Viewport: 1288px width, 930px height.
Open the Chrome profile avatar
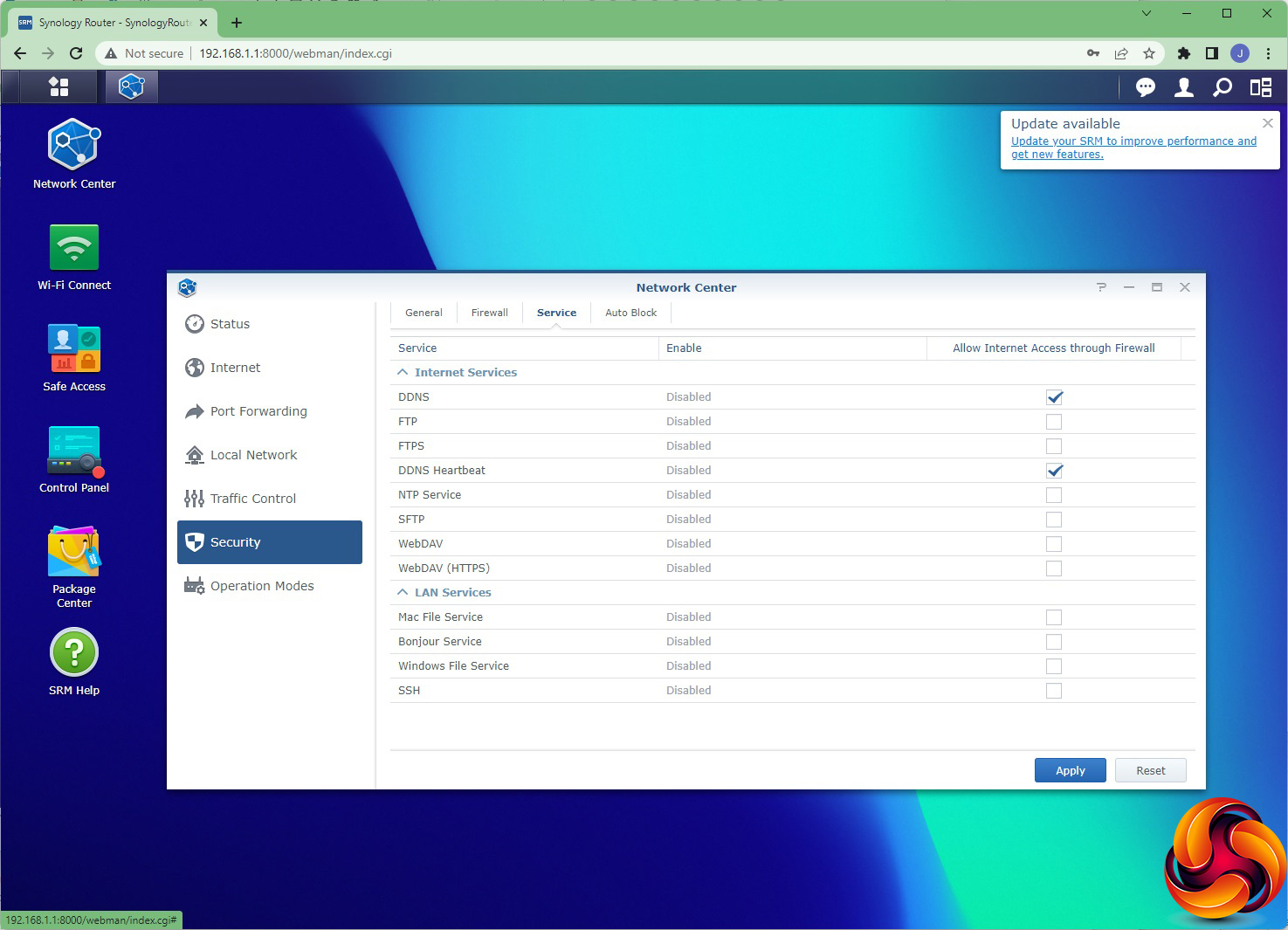coord(1240,53)
